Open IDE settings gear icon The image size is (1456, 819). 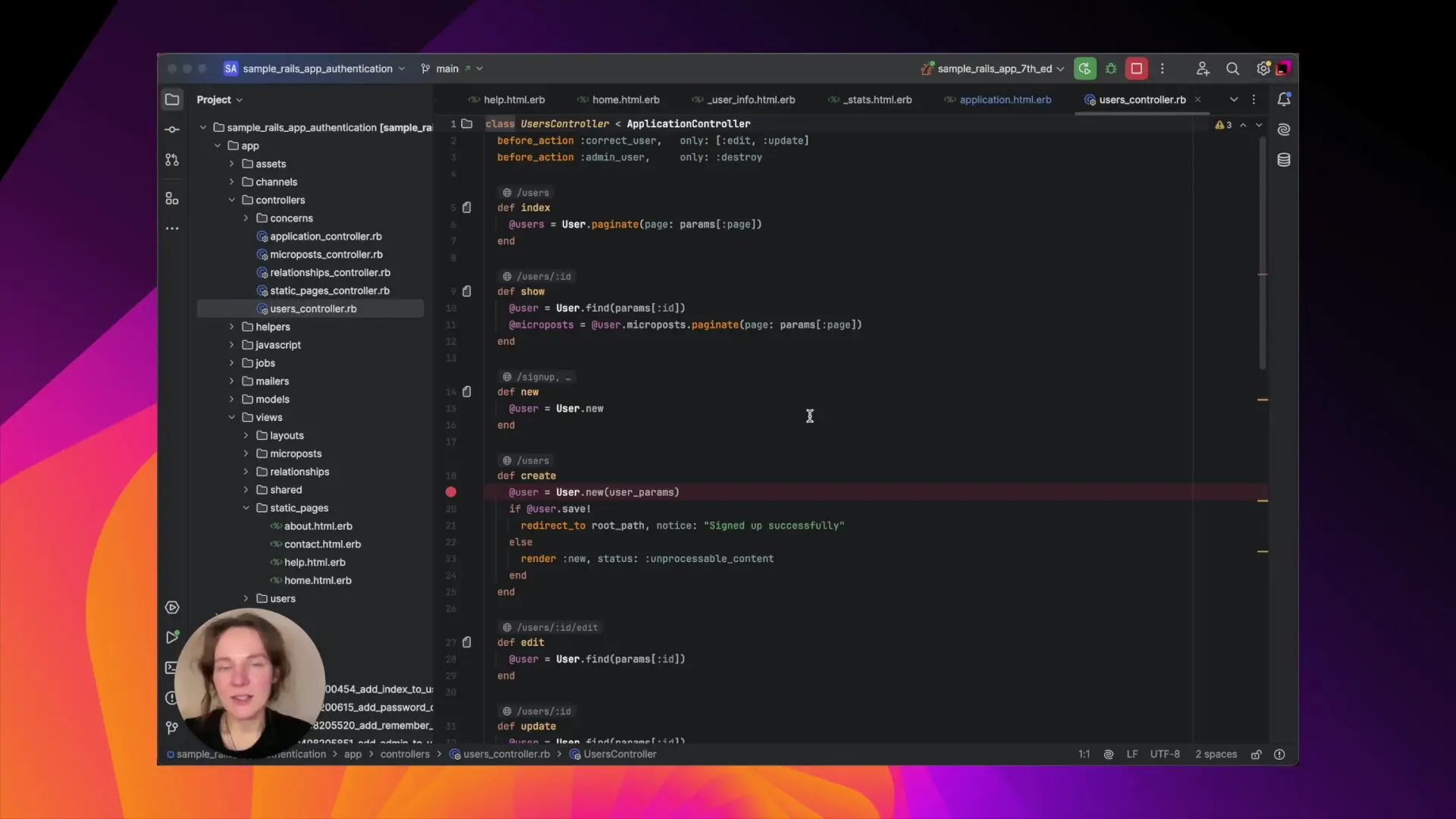(1263, 68)
